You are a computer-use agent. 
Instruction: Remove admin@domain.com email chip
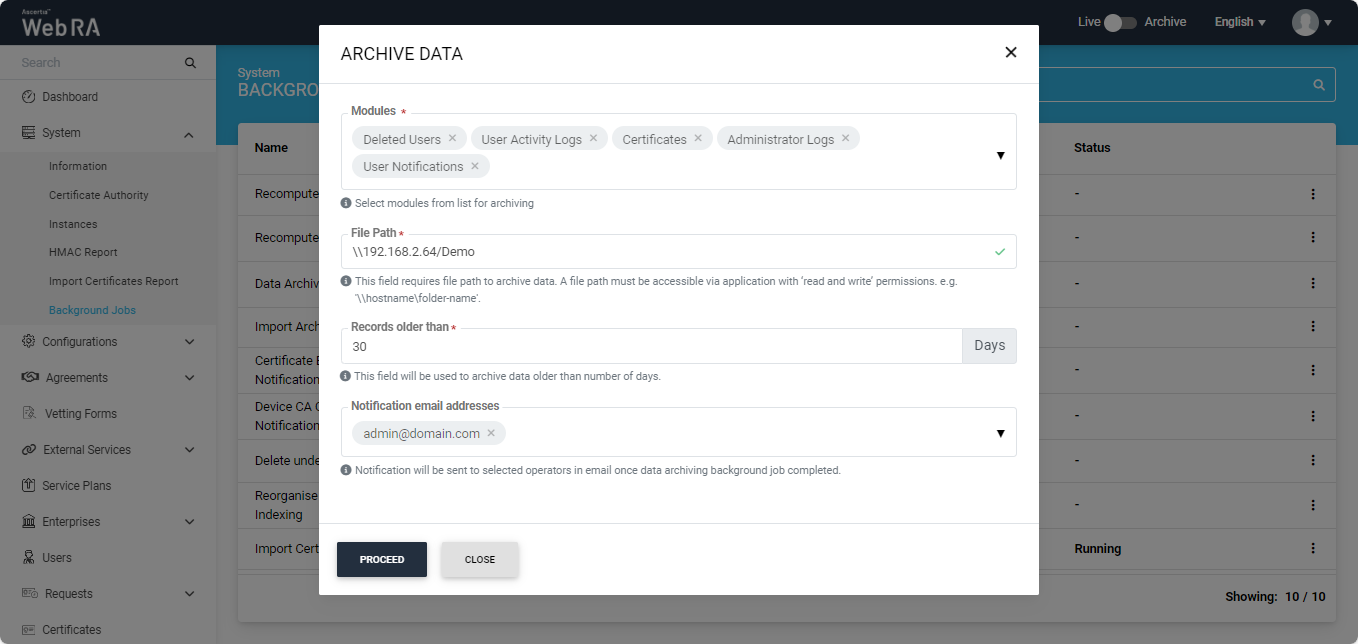[x=491, y=433]
